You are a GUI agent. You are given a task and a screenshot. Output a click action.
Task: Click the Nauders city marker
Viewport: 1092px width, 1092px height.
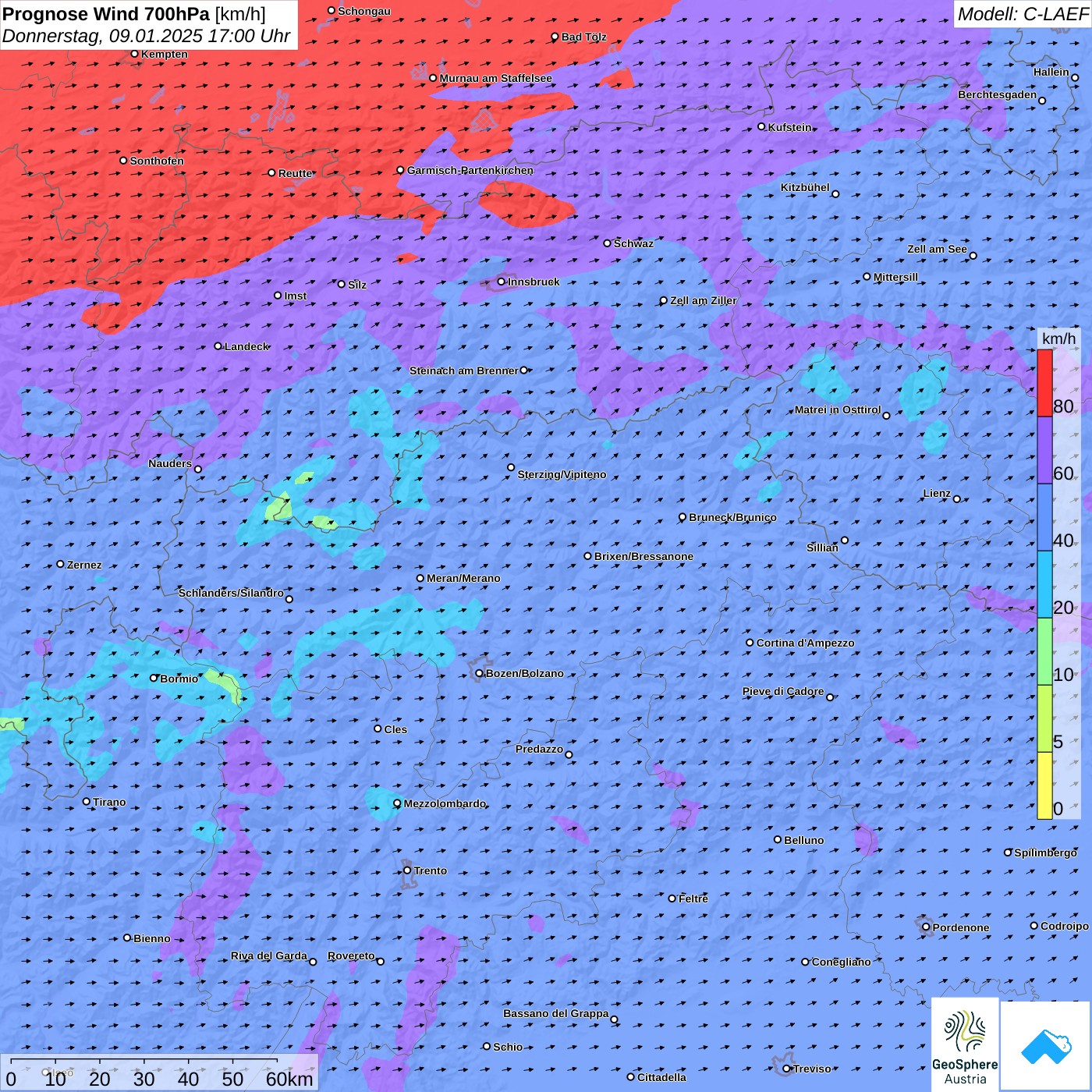198,469
